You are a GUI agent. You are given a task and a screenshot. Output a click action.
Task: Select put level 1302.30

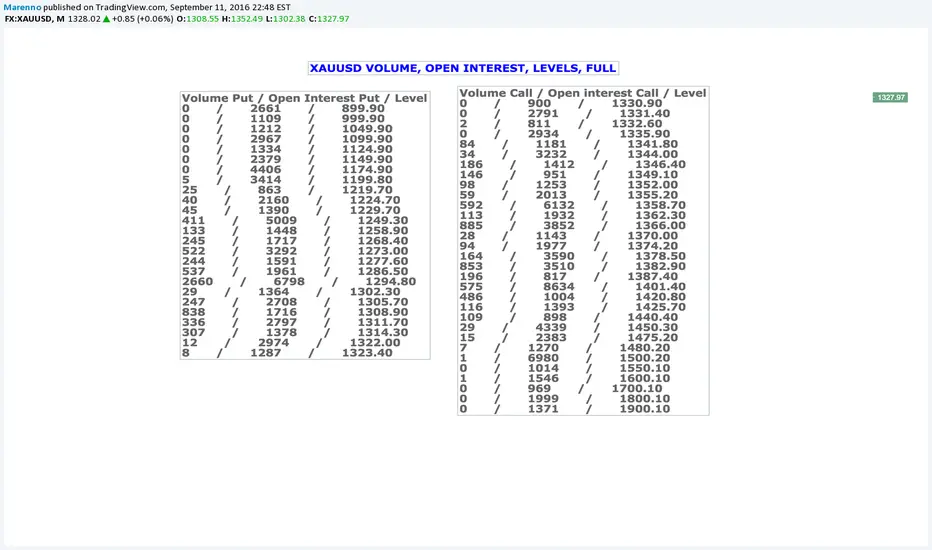coord(375,291)
